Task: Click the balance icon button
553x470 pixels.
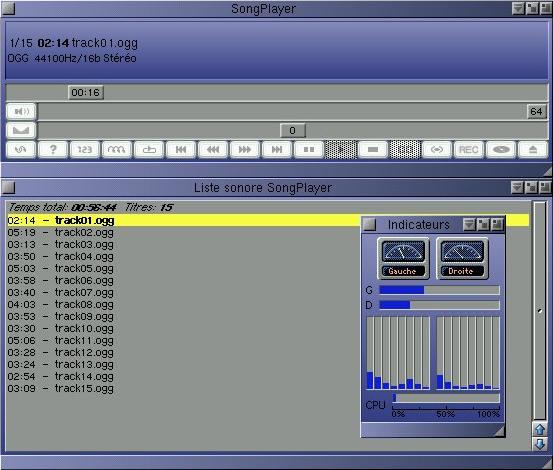Action: tap(21, 130)
